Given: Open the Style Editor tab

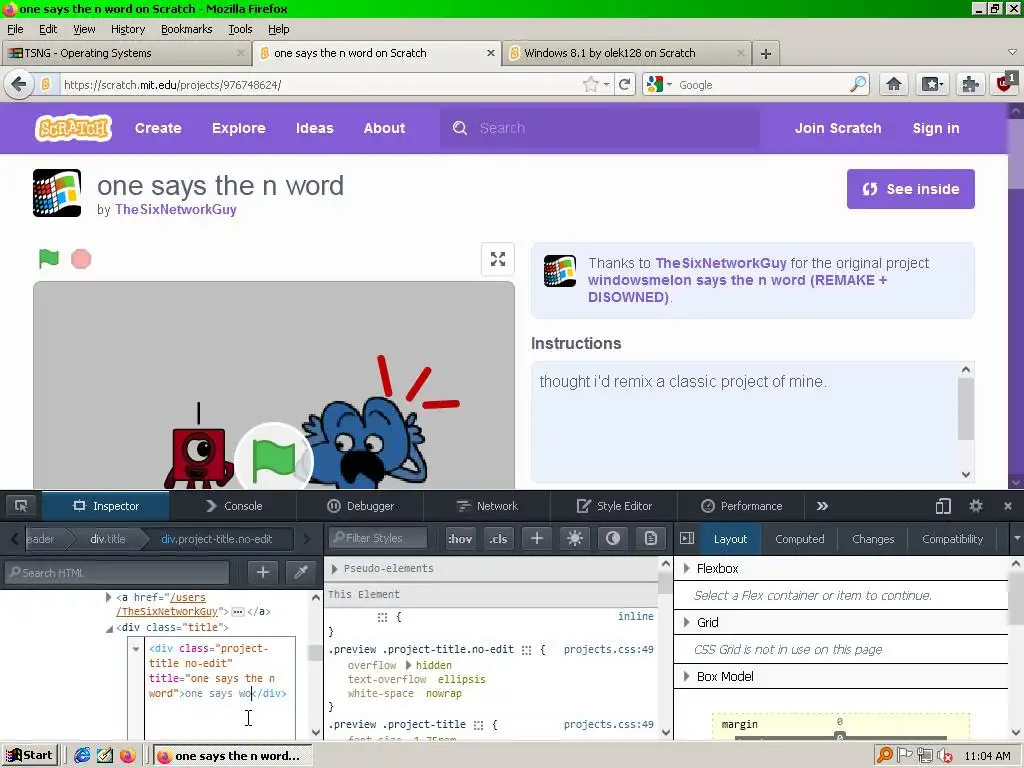Looking at the screenshot, I should click(x=614, y=506).
